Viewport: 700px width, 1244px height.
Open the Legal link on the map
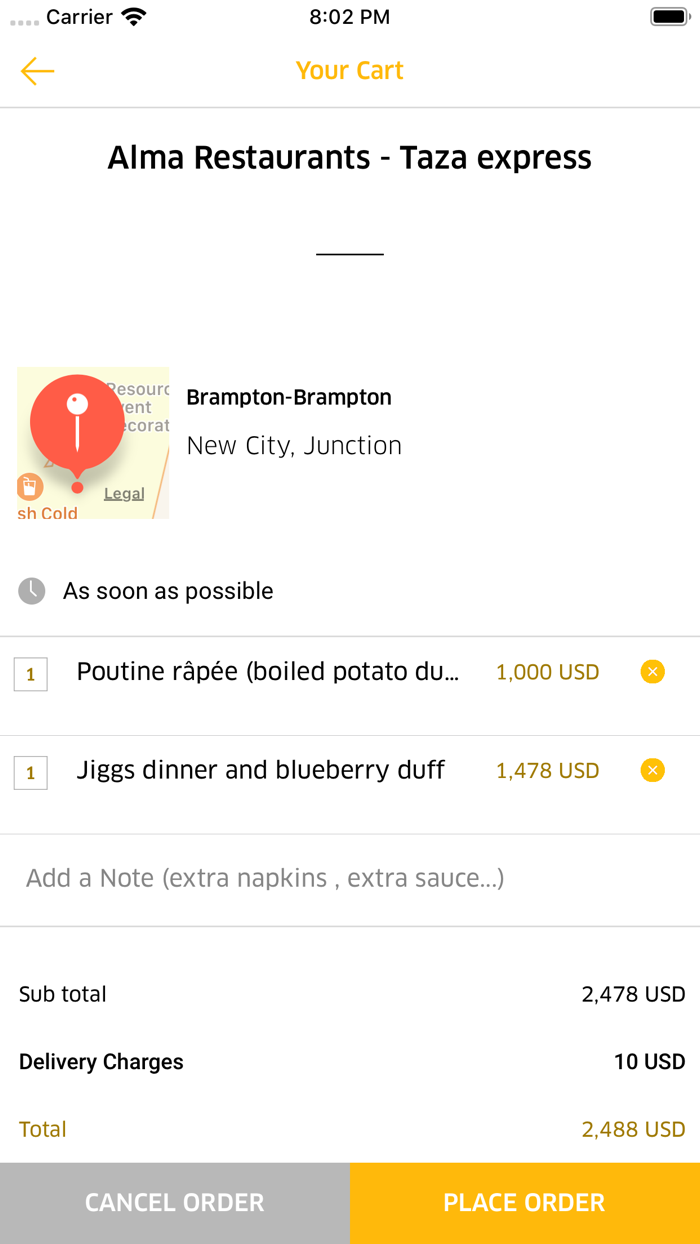pos(124,492)
